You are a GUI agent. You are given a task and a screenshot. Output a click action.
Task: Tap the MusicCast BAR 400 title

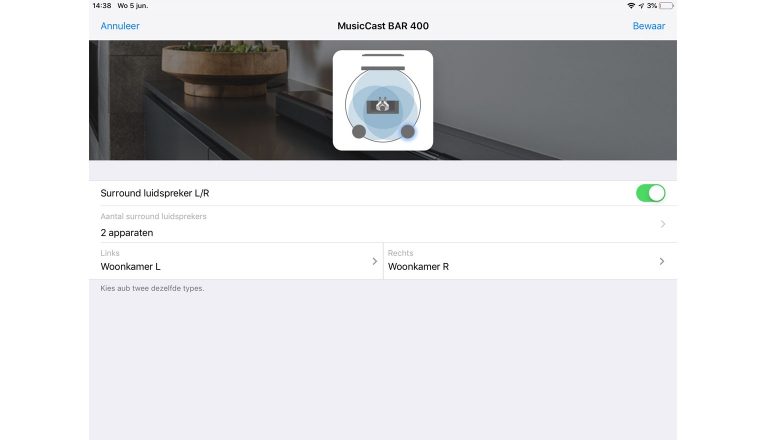pyautogui.click(x=383, y=26)
